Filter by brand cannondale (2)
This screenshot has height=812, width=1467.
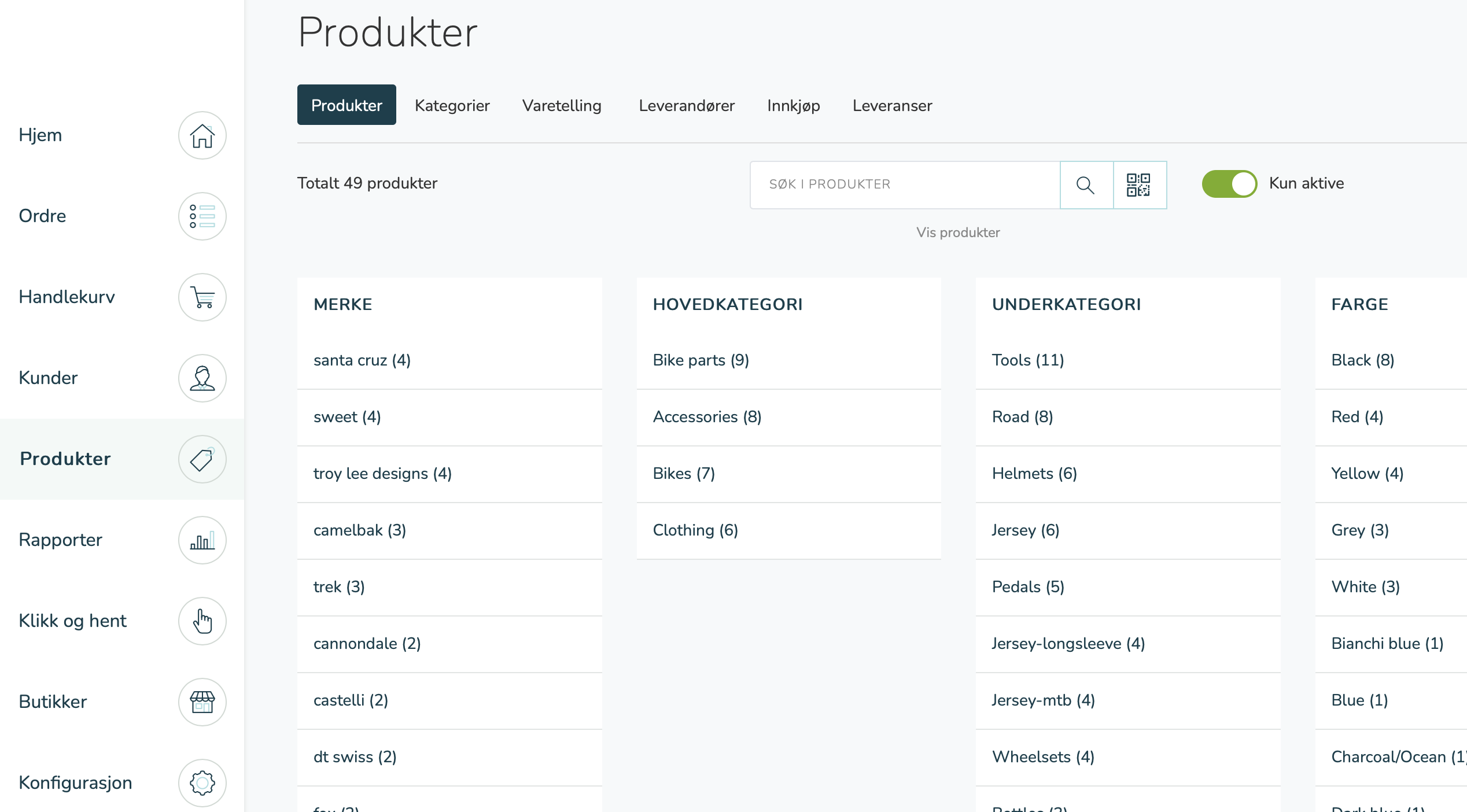[x=449, y=644]
